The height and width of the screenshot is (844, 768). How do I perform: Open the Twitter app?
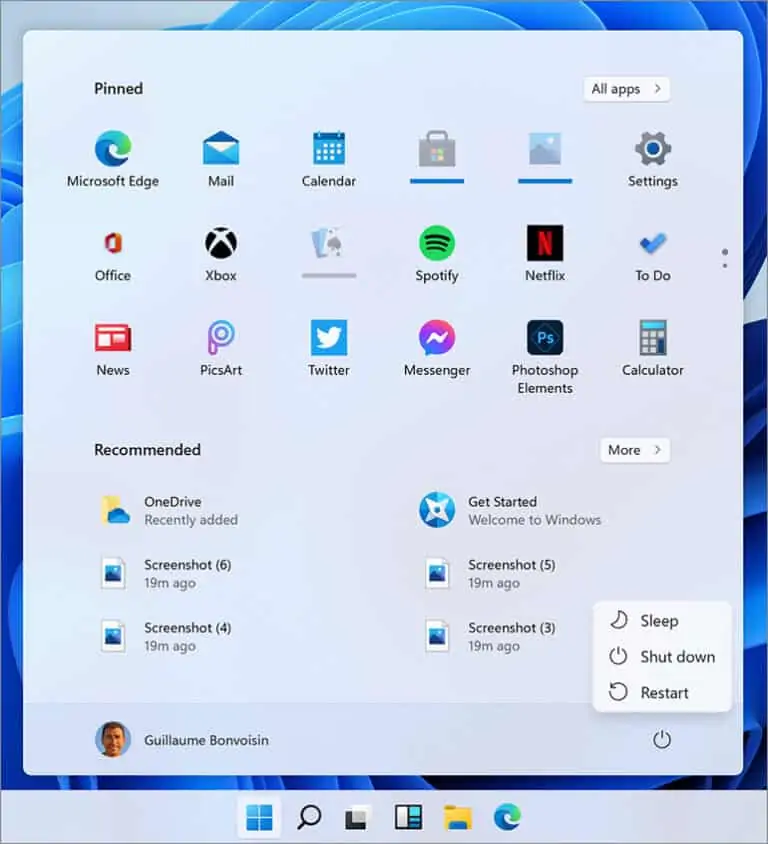point(329,348)
